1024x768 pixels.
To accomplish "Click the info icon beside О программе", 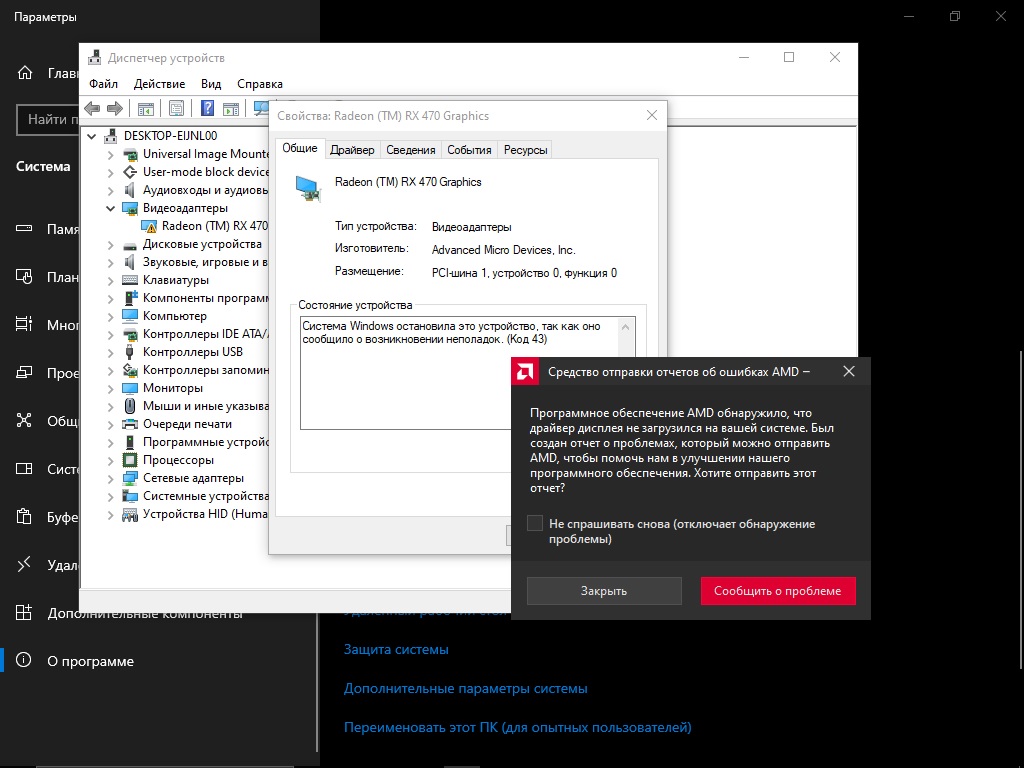I will (24, 660).
